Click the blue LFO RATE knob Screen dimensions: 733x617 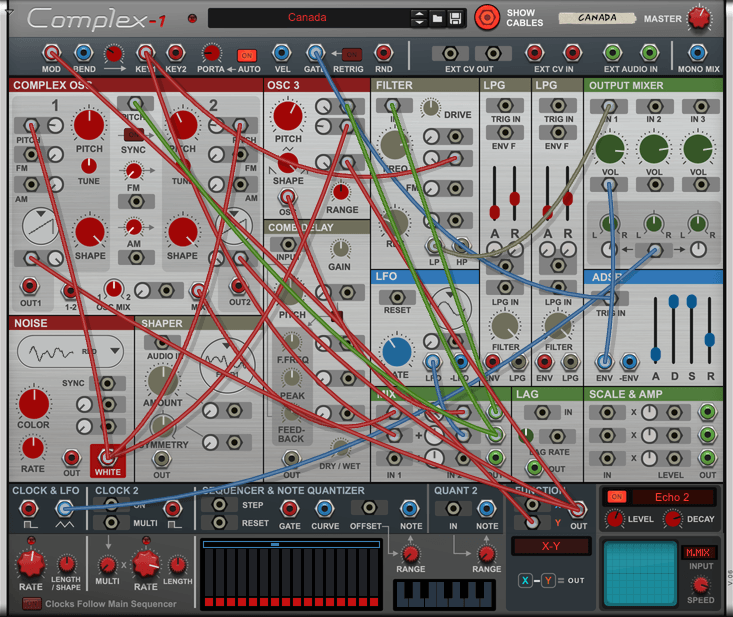(x=397, y=352)
